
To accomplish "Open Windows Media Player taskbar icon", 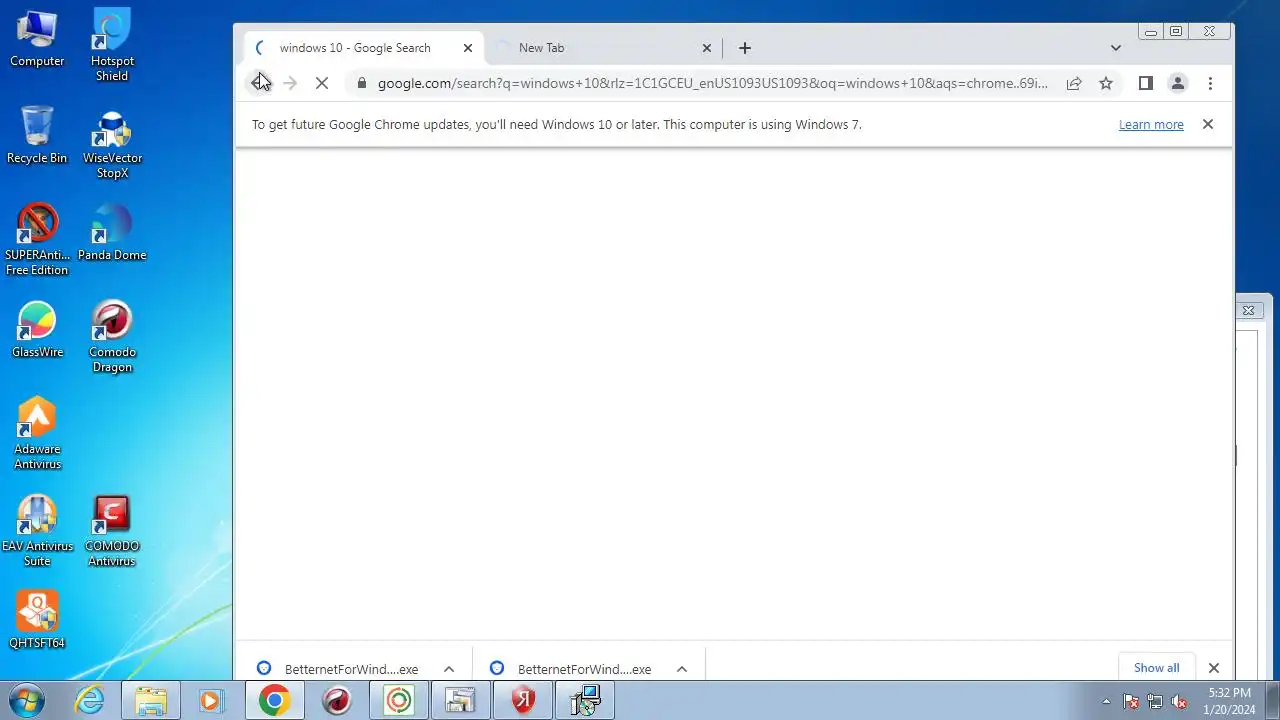I will tap(212, 701).
